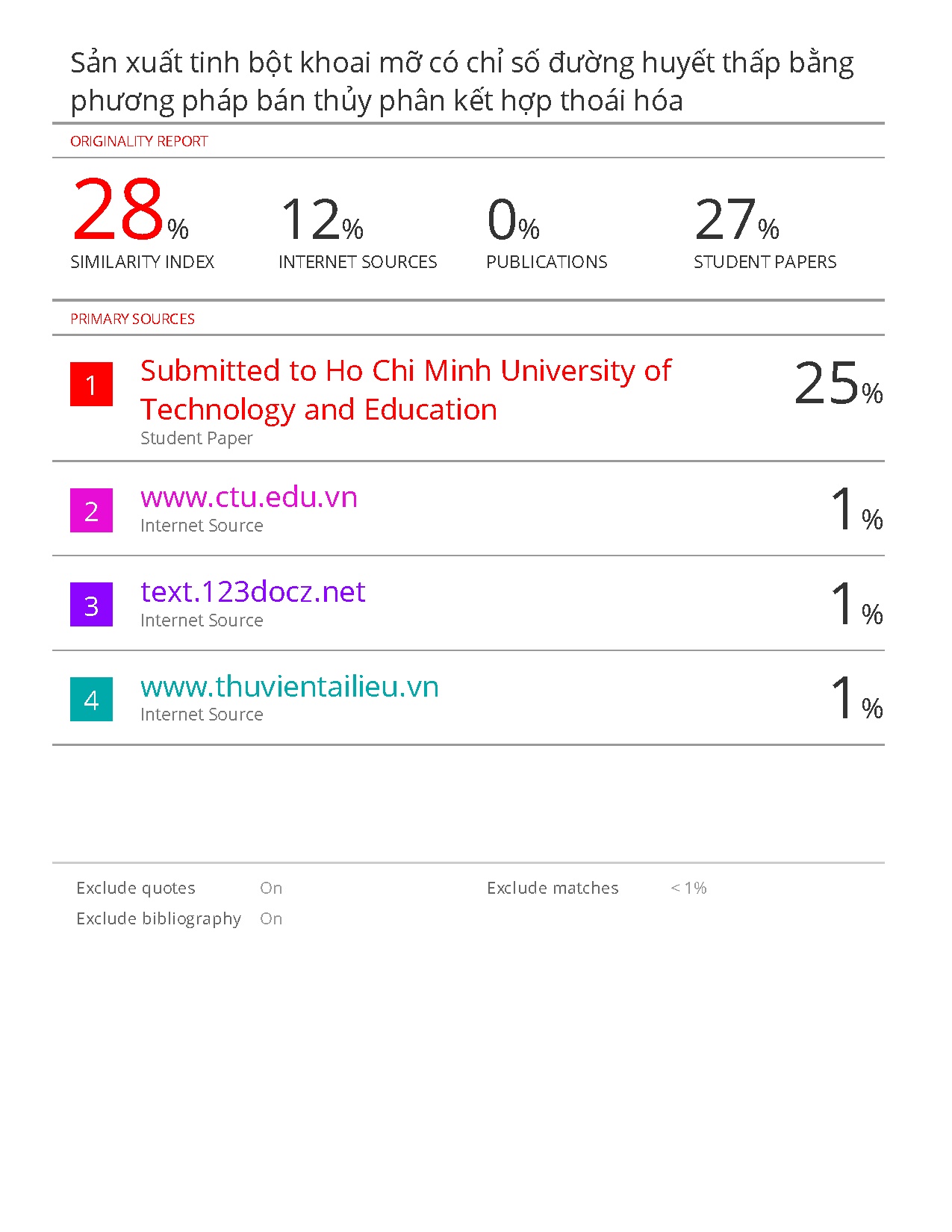This screenshot has height=1232, width=952.
Task: Click the Exclude bibliography On value
Action: click(x=271, y=918)
